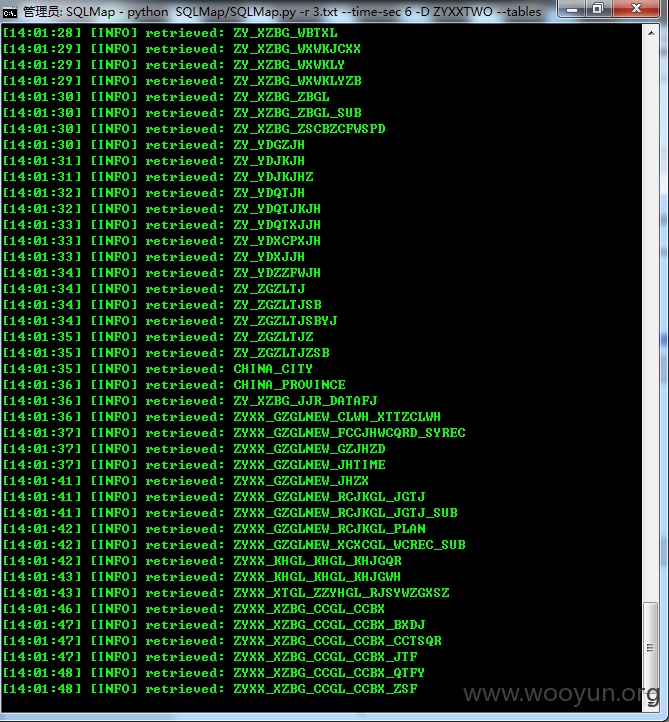This screenshot has width=669, height=722.
Task: Click the cmd console icon in title bar
Action: click(x=10, y=12)
